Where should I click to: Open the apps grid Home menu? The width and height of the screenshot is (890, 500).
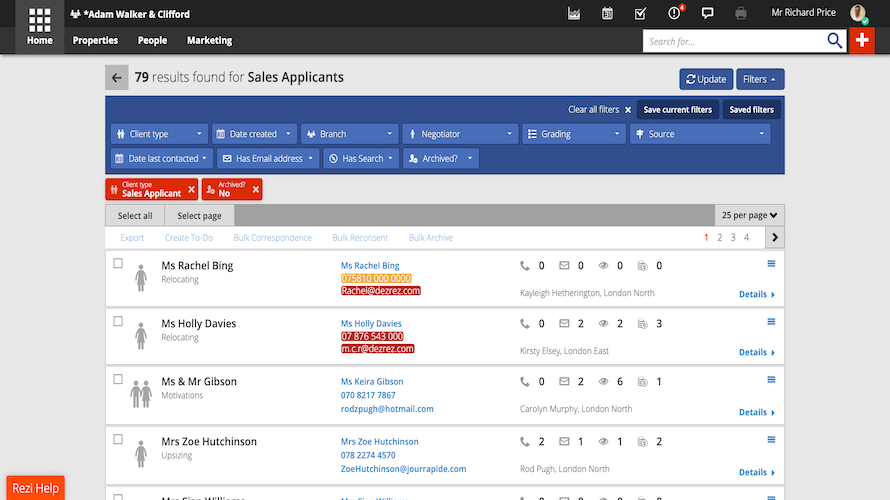39,27
